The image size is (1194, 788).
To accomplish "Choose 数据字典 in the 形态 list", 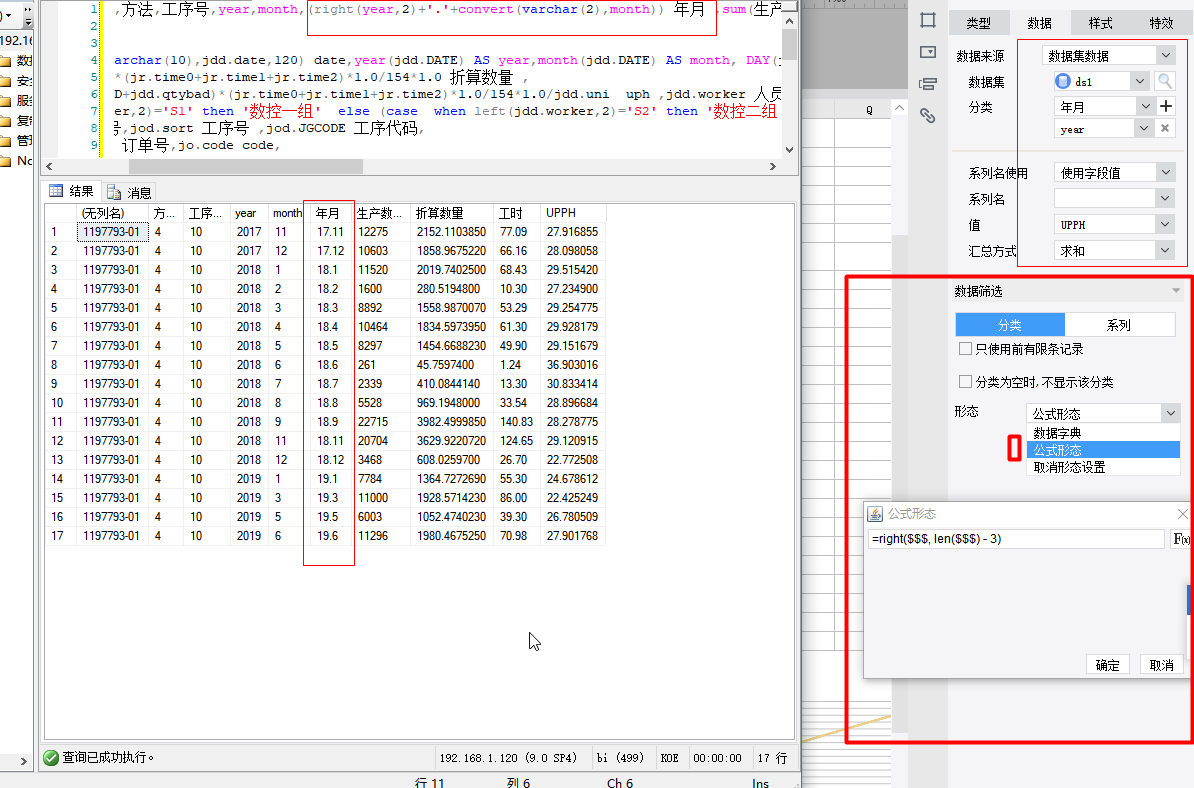I will [1103, 432].
